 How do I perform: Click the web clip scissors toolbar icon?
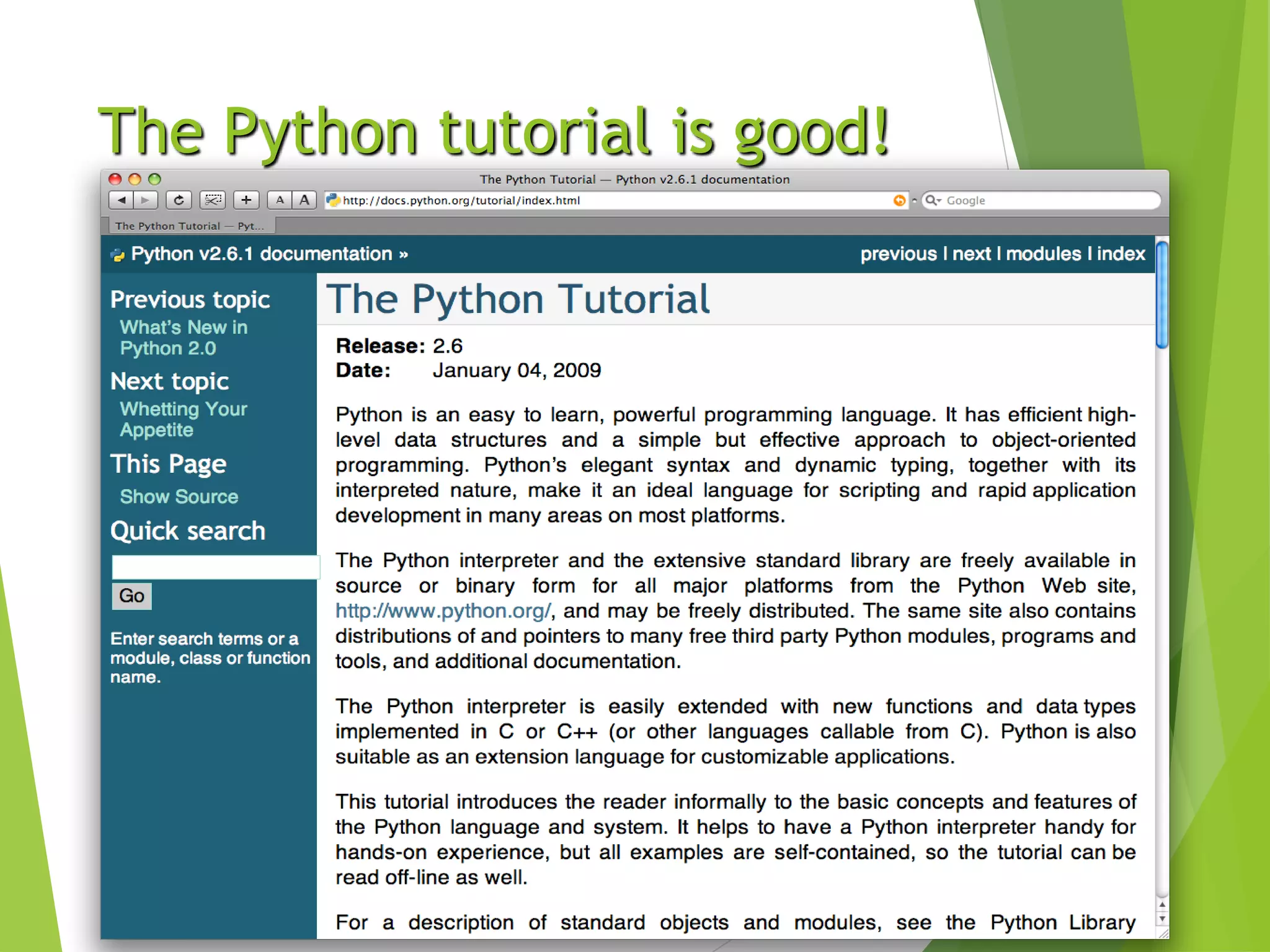[x=213, y=200]
